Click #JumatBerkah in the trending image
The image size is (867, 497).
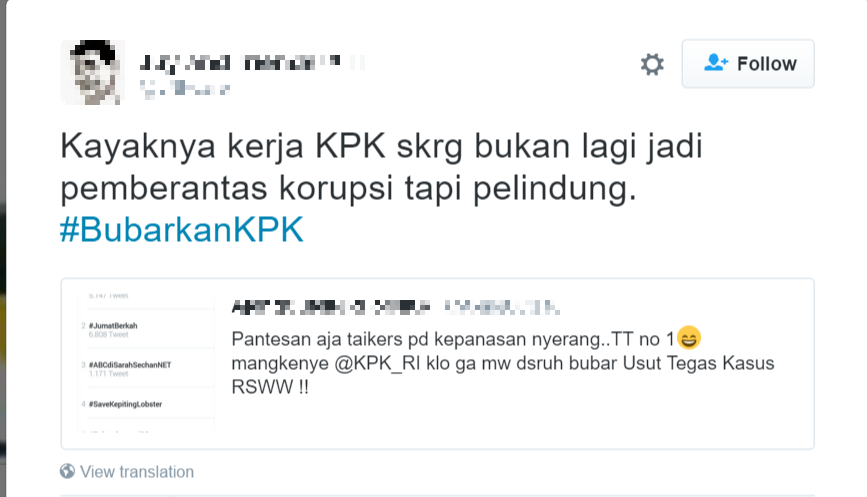click(x=113, y=326)
